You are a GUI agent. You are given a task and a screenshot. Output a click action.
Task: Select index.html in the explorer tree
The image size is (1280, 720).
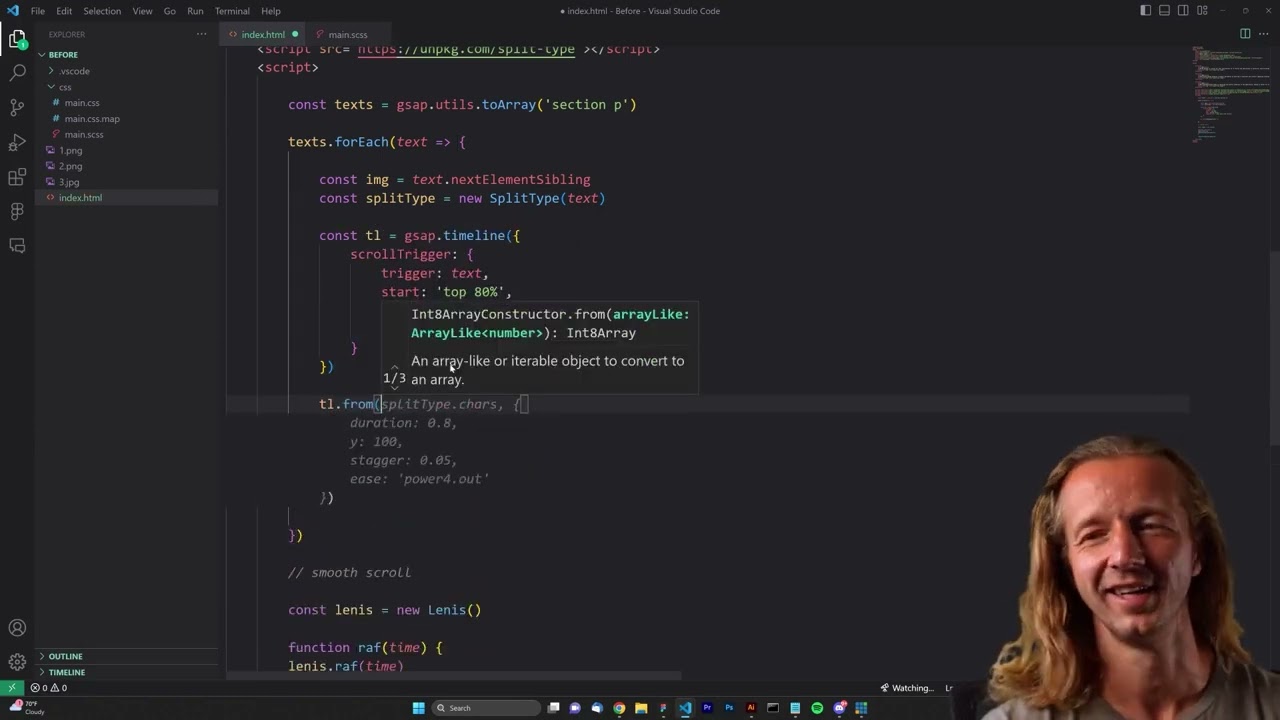(x=127, y=198)
